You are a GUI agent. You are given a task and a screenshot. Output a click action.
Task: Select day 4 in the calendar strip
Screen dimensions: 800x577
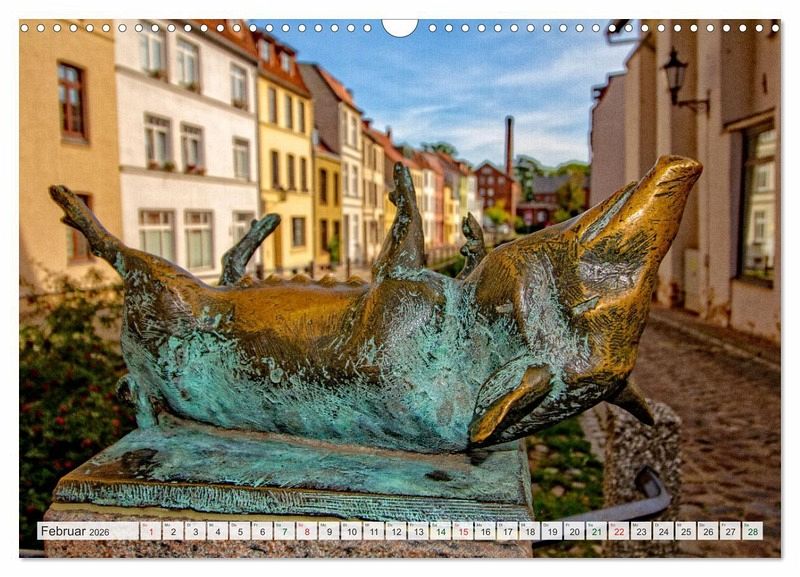217,531
